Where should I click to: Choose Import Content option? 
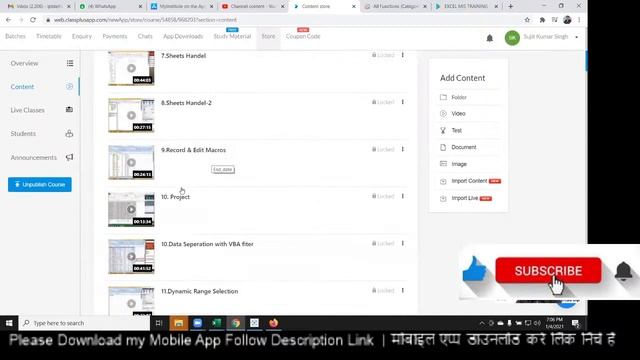(x=469, y=181)
